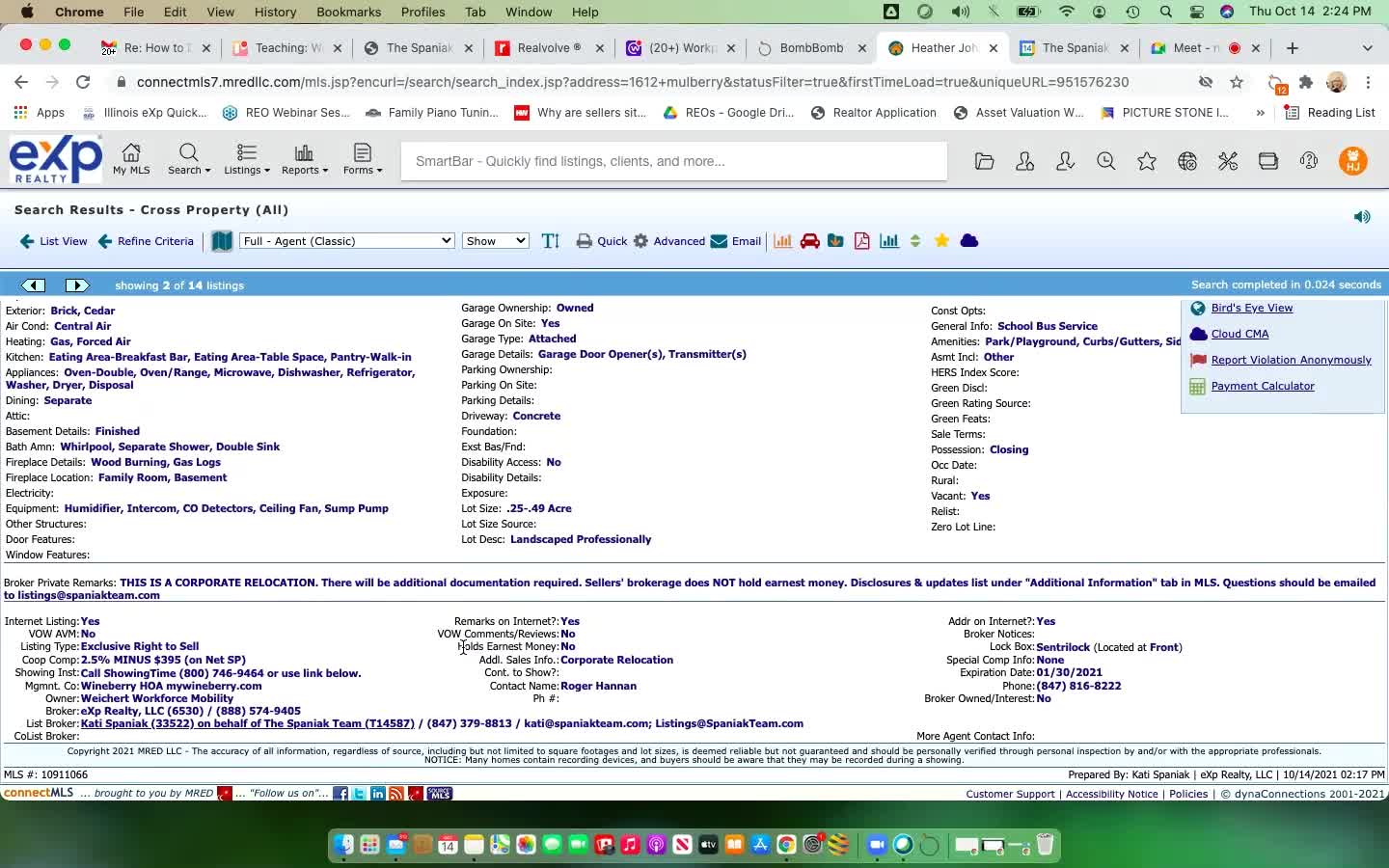1389x868 pixels.
Task: Expand the Listings menu
Action: coord(246,159)
